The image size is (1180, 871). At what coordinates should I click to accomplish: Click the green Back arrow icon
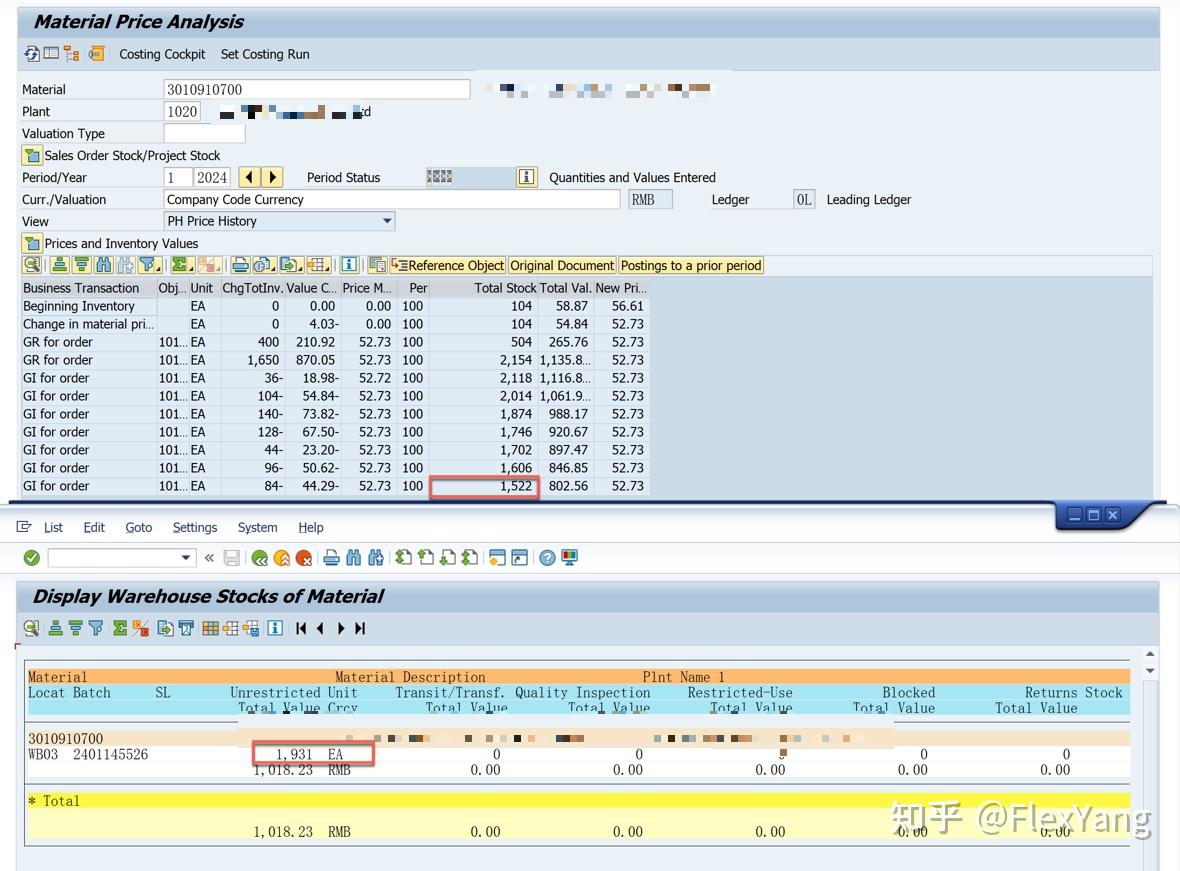(x=260, y=558)
